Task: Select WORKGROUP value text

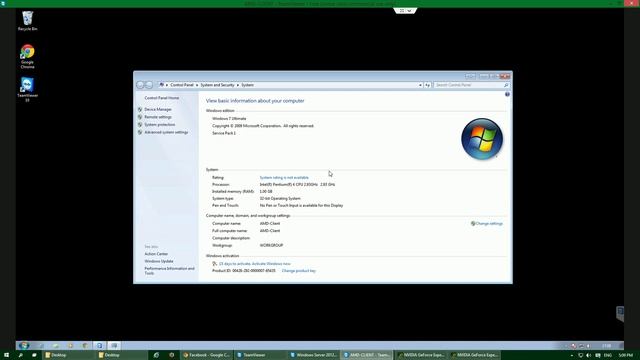Action: 271,245
